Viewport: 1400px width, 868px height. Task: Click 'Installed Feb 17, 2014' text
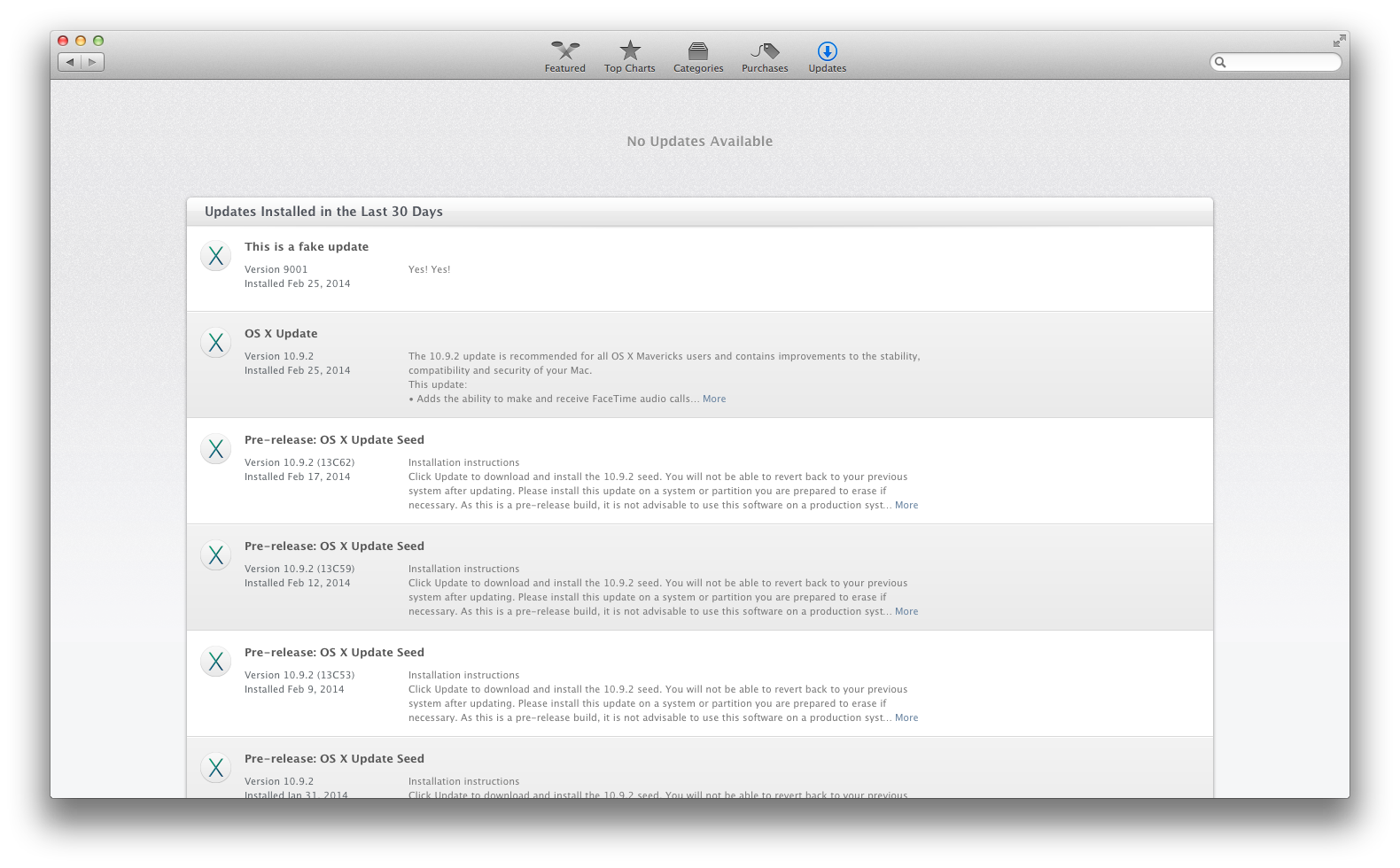[298, 477]
